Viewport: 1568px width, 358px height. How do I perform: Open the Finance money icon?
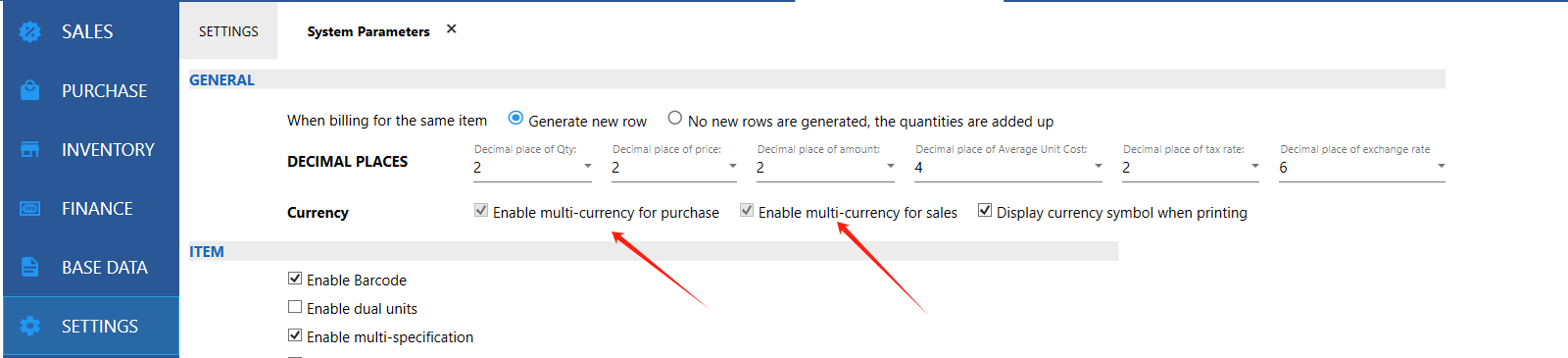coord(30,208)
